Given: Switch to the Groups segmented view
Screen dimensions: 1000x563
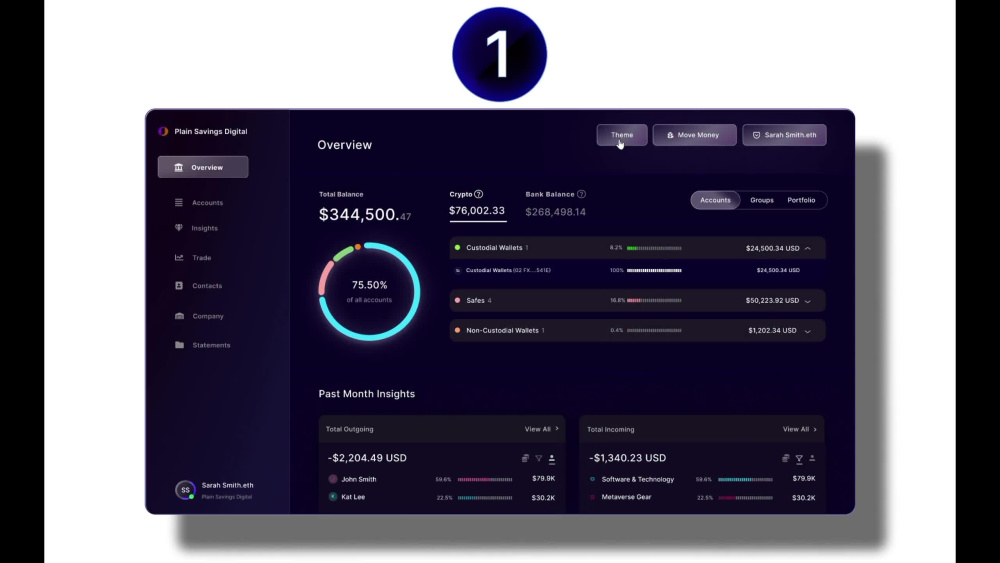Looking at the screenshot, I should point(761,200).
